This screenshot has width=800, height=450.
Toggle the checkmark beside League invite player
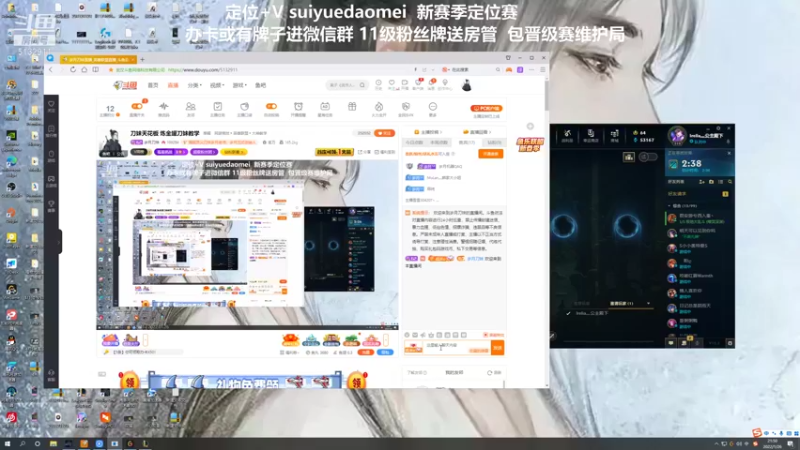click(x=568, y=313)
